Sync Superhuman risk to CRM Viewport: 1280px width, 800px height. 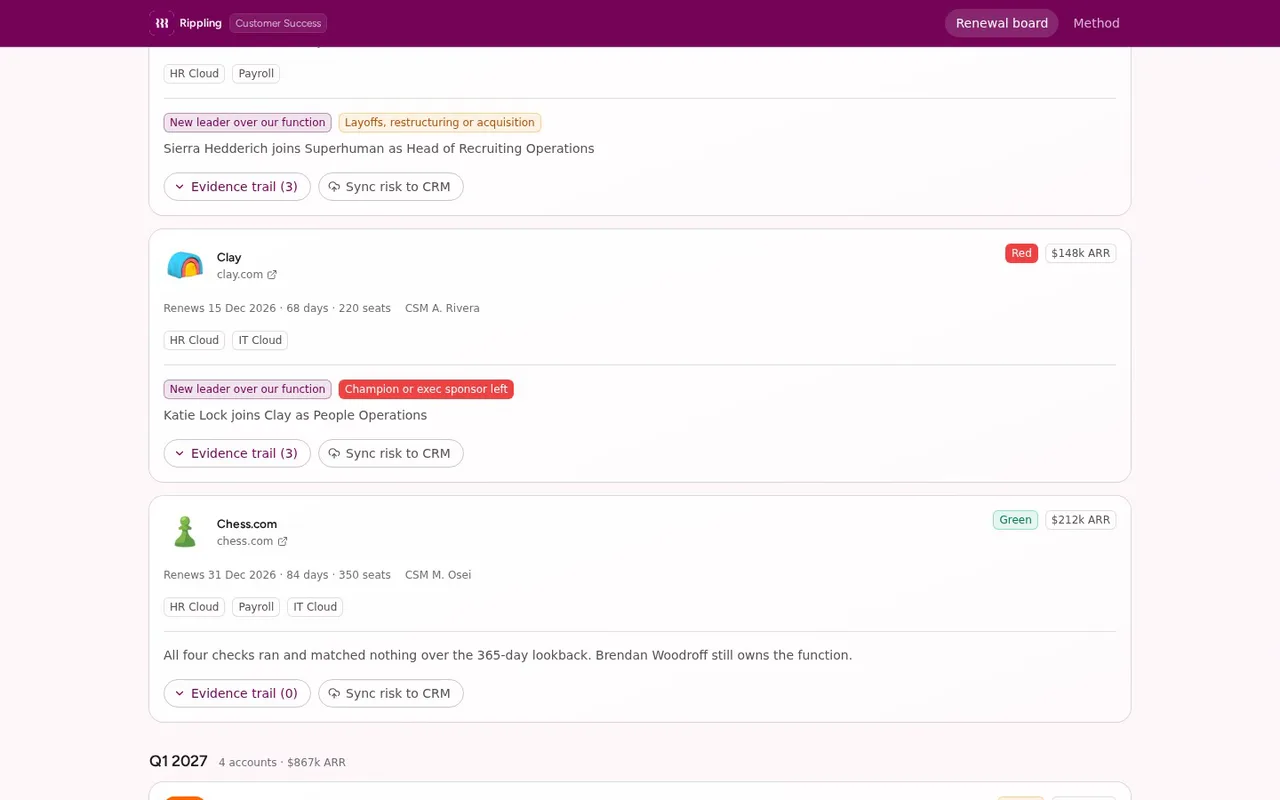(x=391, y=187)
